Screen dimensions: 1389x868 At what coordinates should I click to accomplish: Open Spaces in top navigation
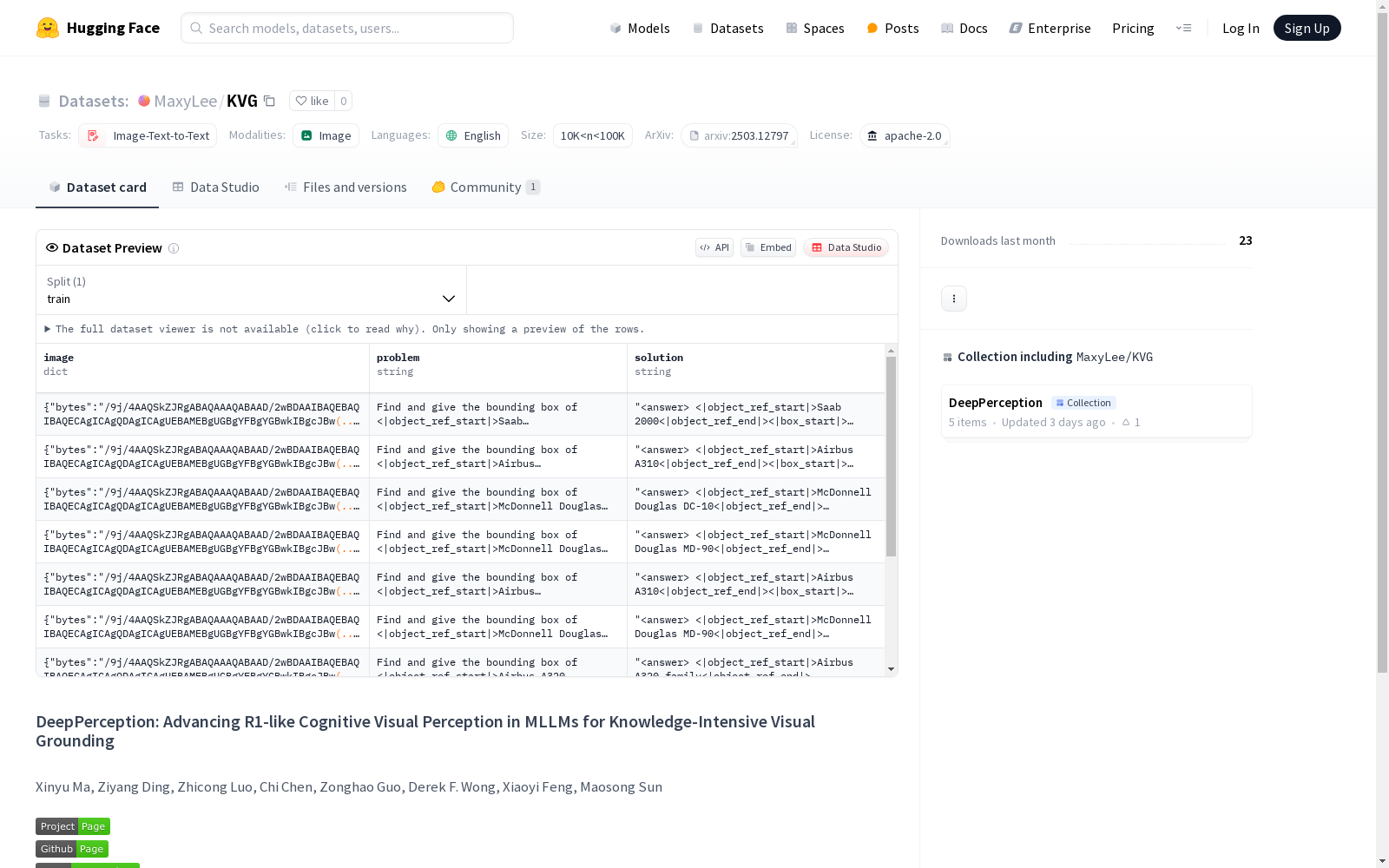815,28
